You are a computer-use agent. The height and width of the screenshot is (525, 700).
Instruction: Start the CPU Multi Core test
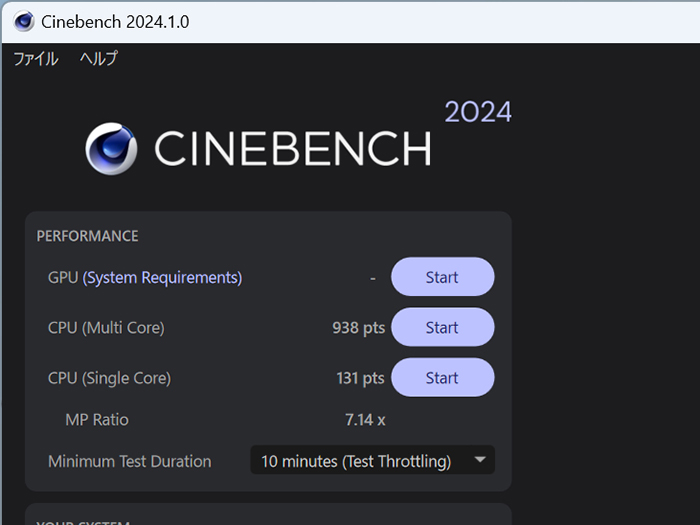coord(442,328)
